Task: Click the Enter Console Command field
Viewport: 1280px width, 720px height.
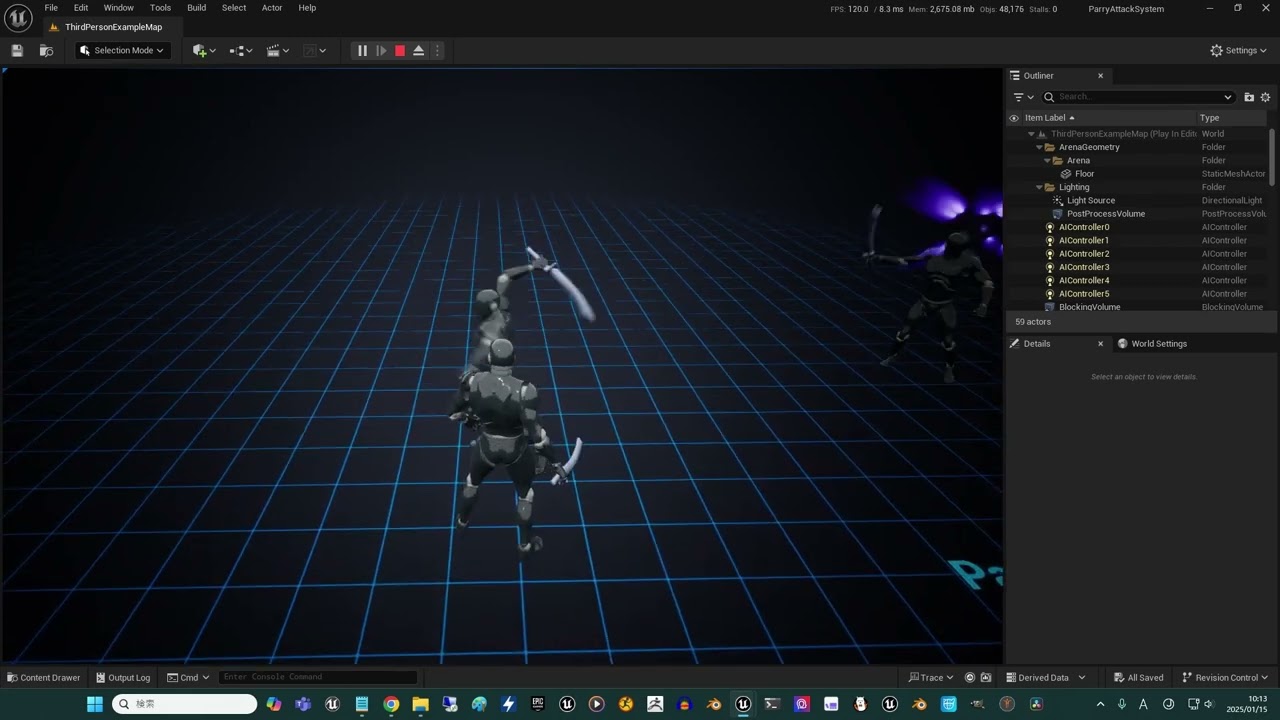Action: click(318, 678)
